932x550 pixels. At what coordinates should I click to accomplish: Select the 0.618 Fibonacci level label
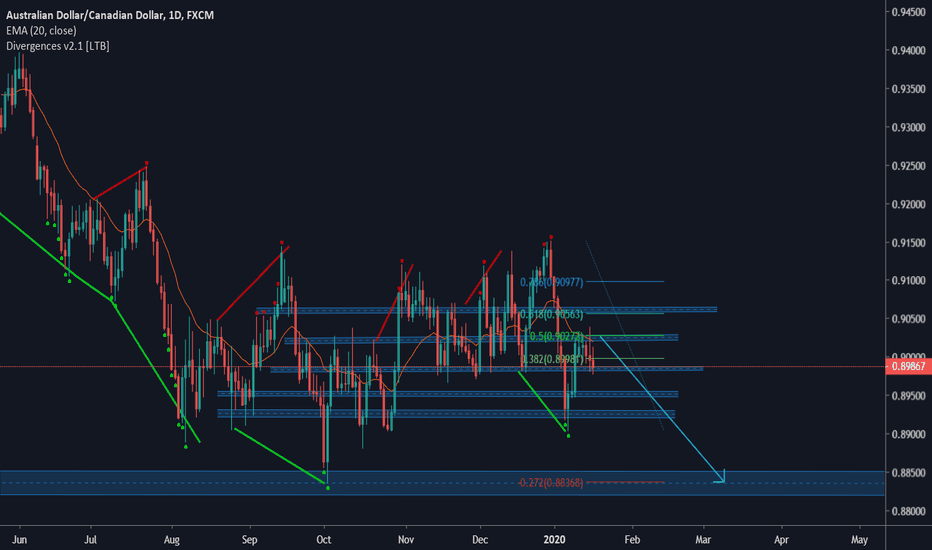(551, 314)
